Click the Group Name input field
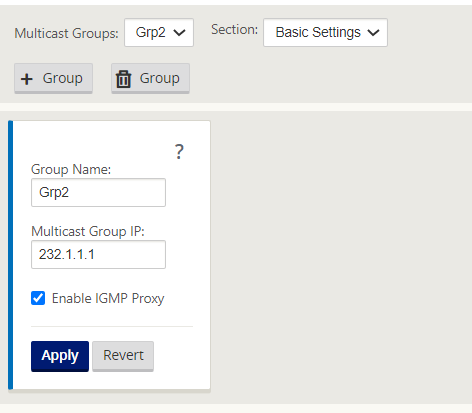472x413 pixels. point(98,192)
